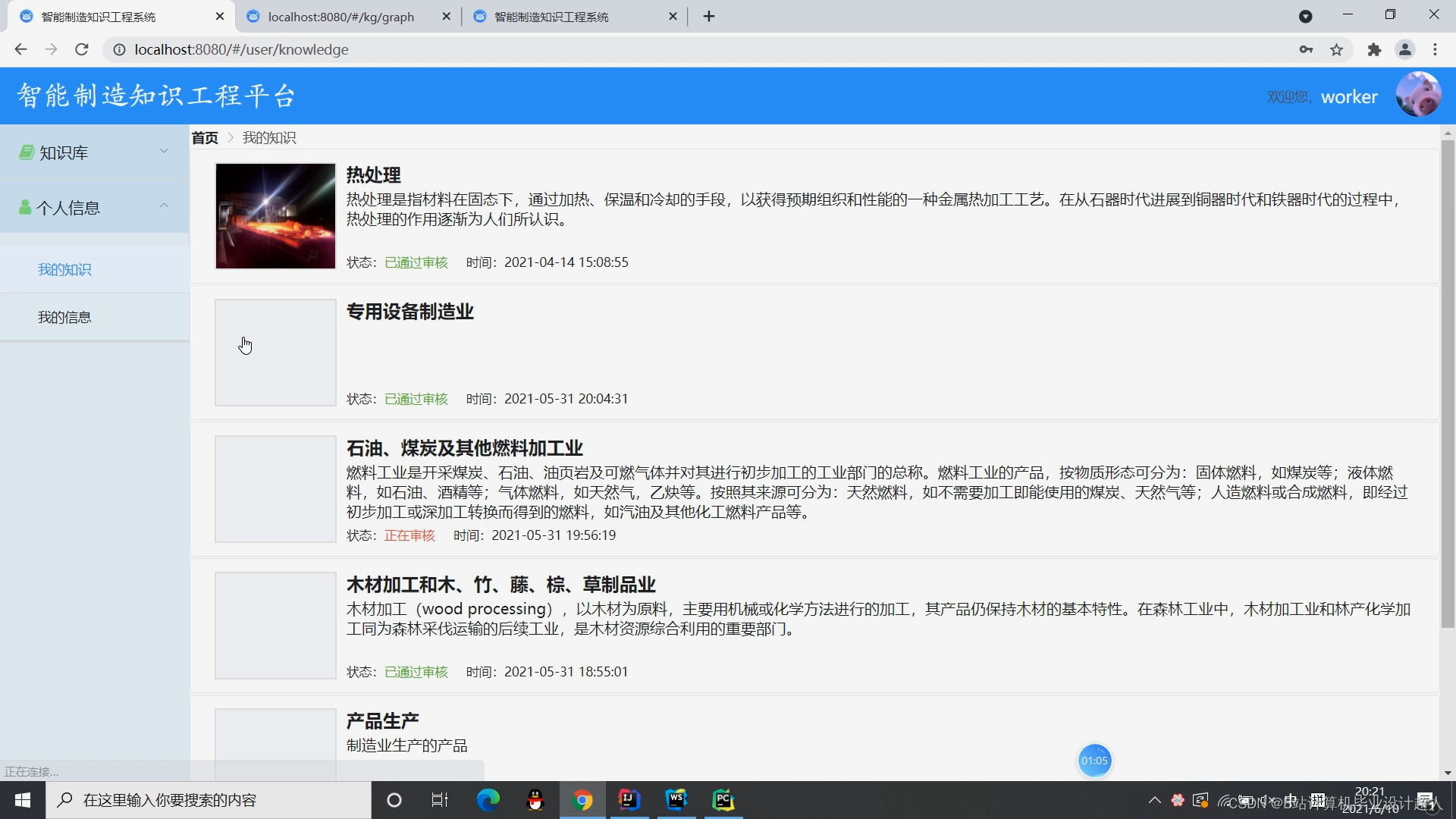
Task: Click the browser back arrow
Action: point(20,49)
